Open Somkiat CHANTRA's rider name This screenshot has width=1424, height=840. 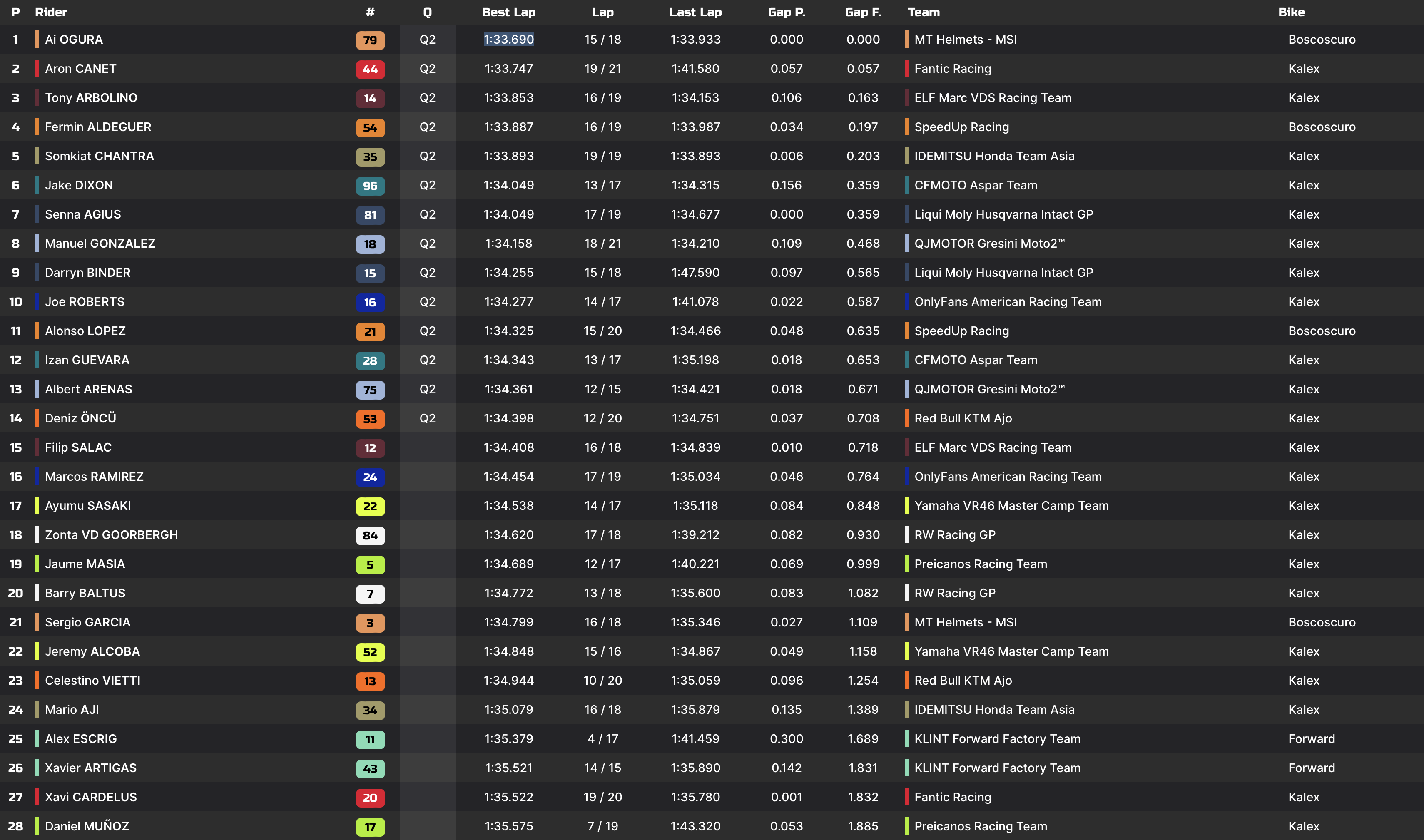tap(99, 156)
